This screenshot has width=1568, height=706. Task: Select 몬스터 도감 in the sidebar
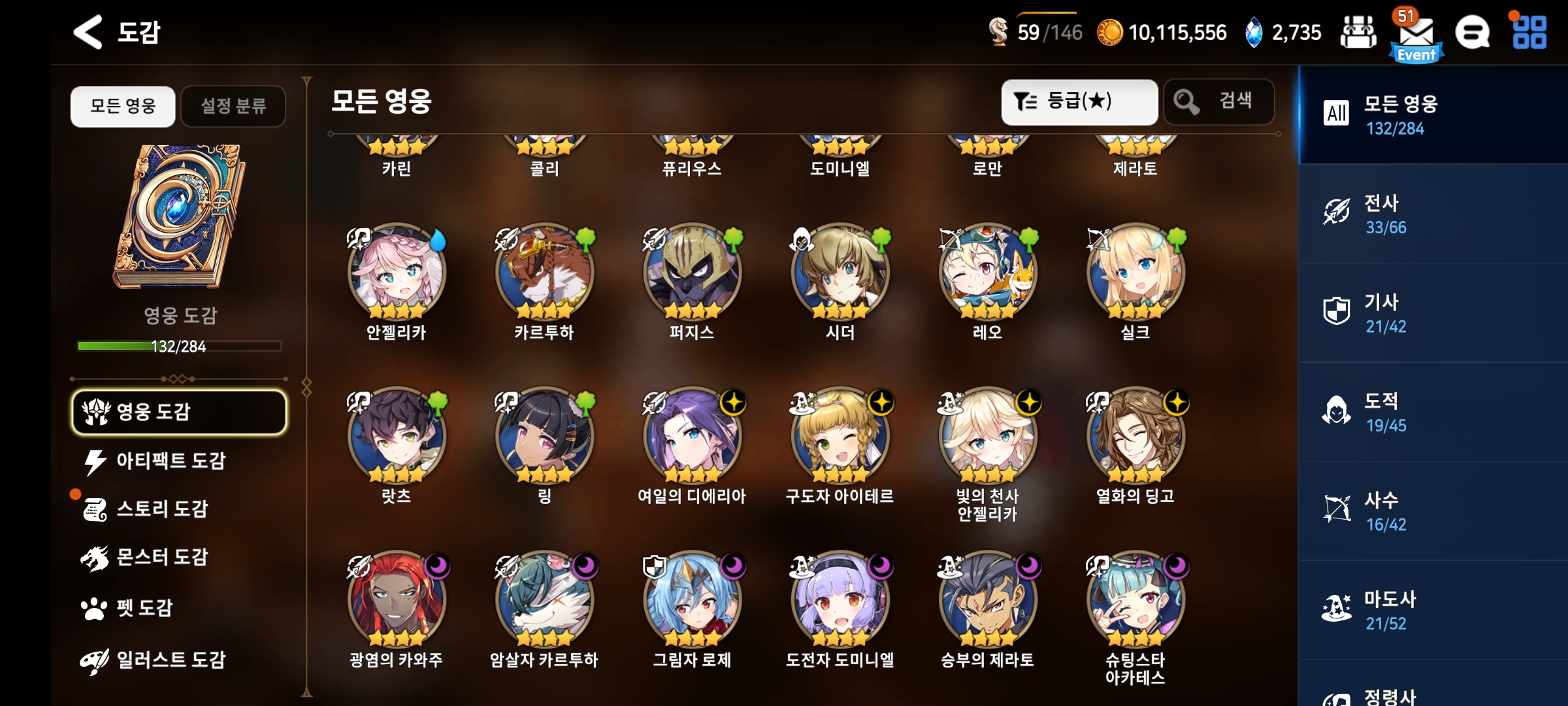coord(161,558)
